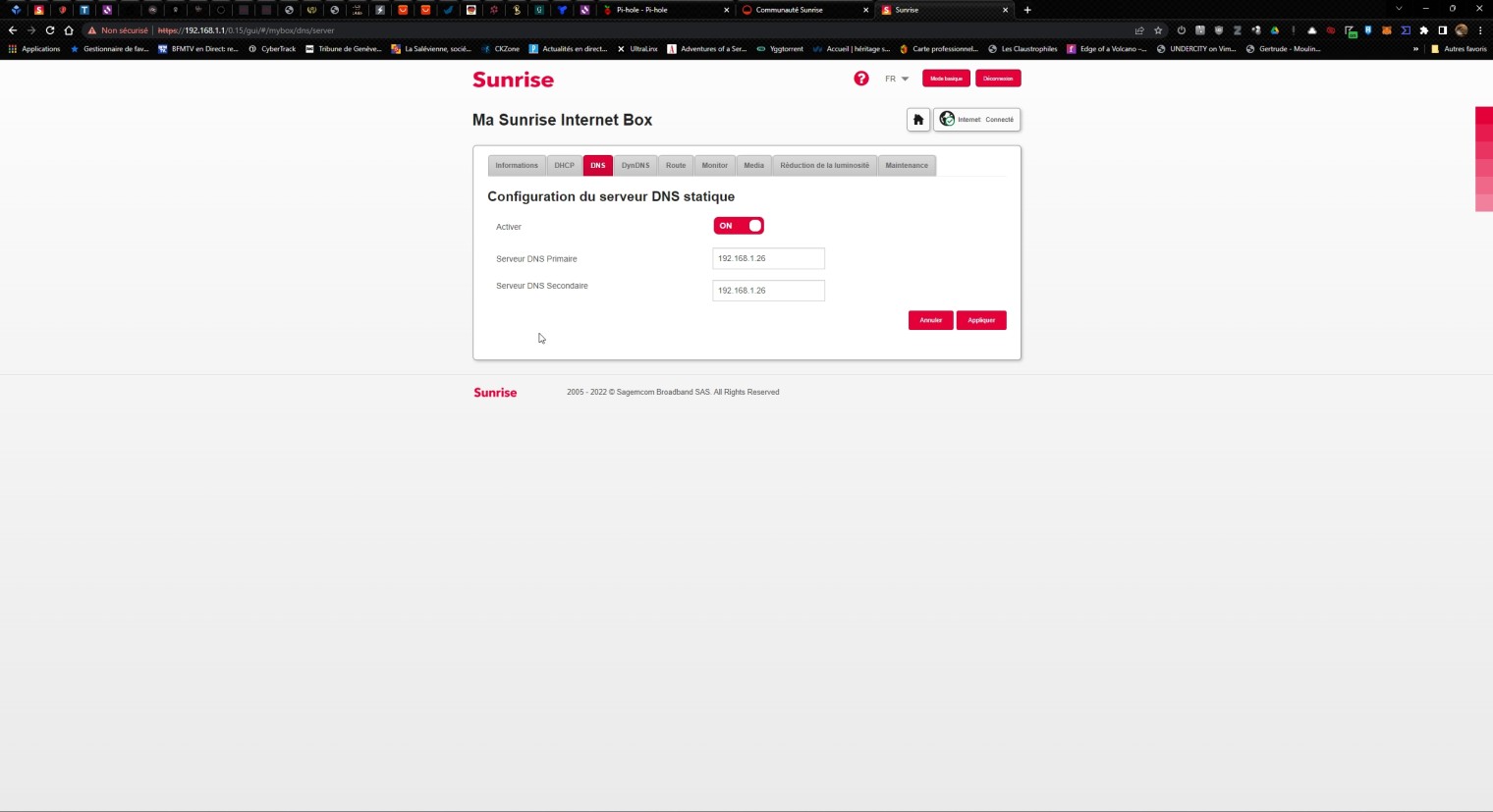Click the Serveur DNS Secondaire input field
Screen dimensions: 1493x812
768,291
